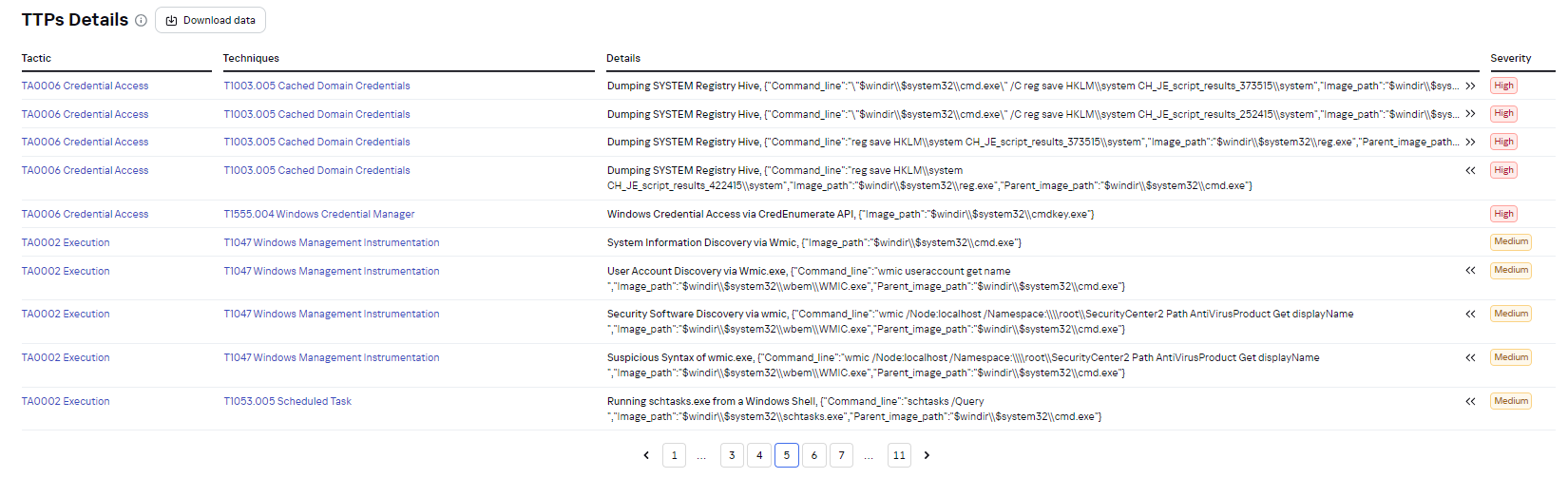The height and width of the screenshot is (478, 1568).
Task: Collapse details of fourth Cached Domain Credentials row
Action: pos(1470,170)
